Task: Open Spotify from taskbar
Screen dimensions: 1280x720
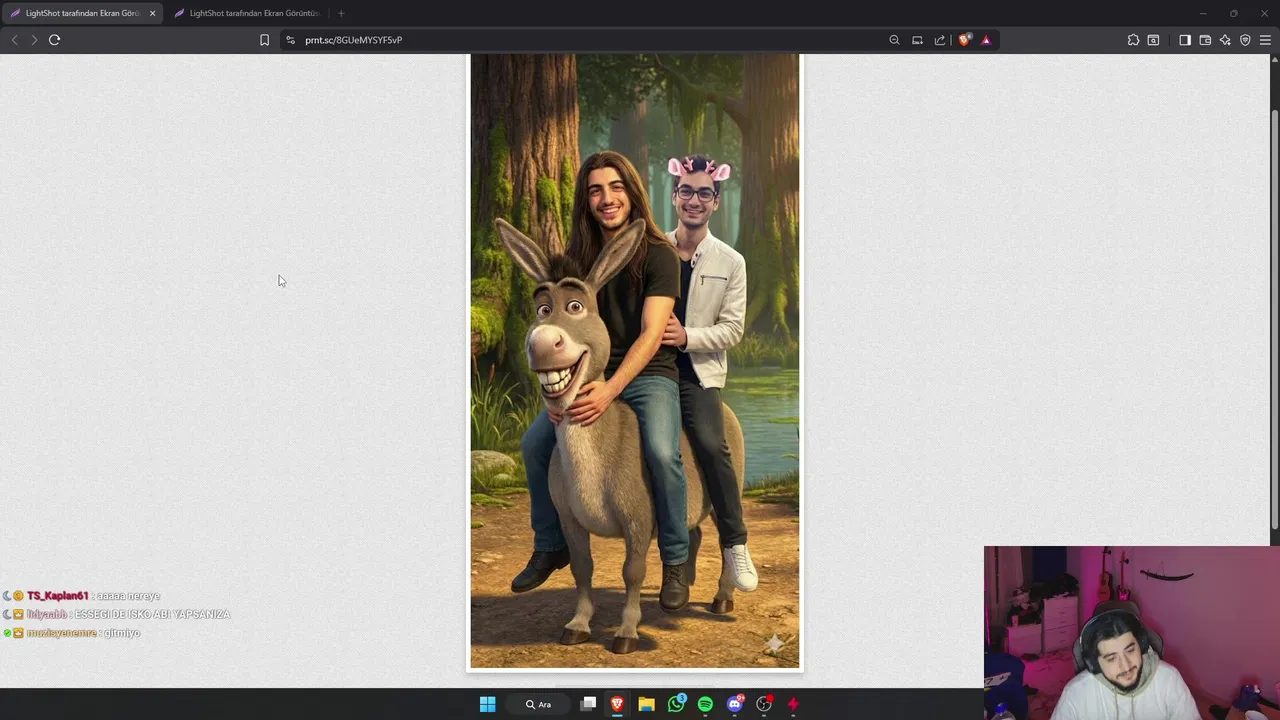Action: (x=705, y=704)
